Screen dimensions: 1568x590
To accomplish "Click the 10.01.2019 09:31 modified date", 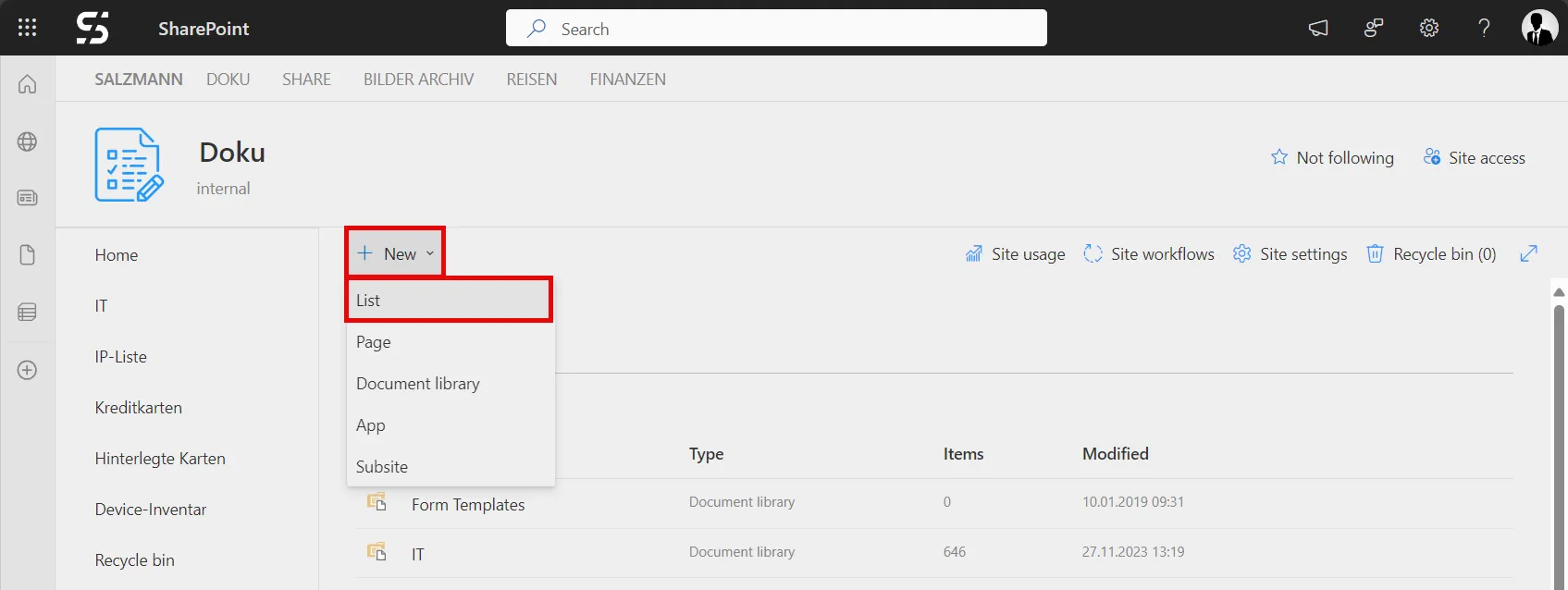I will click(x=1133, y=502).
